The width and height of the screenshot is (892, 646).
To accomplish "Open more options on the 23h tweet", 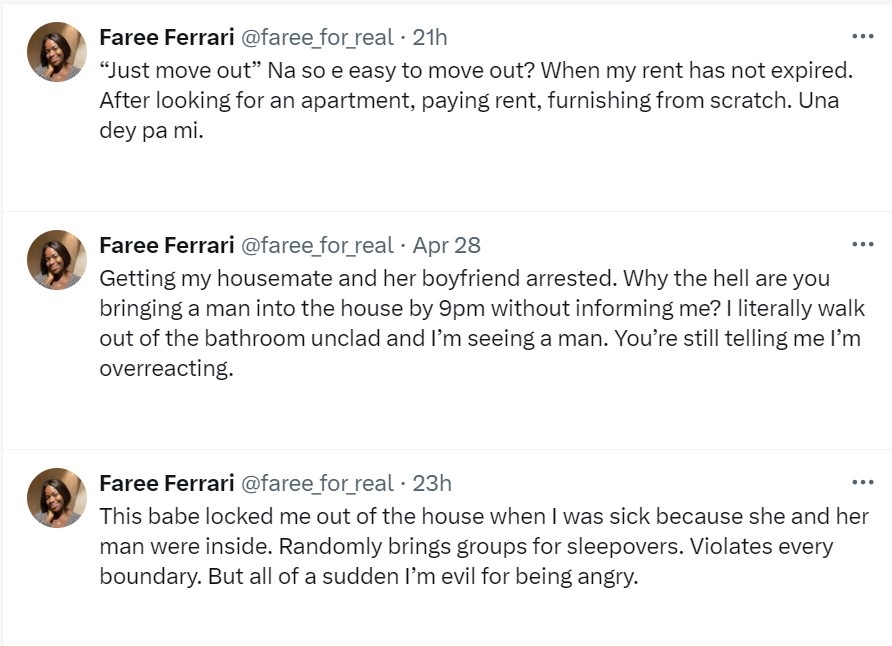I will pyautogui.click(x=862, y=482).
